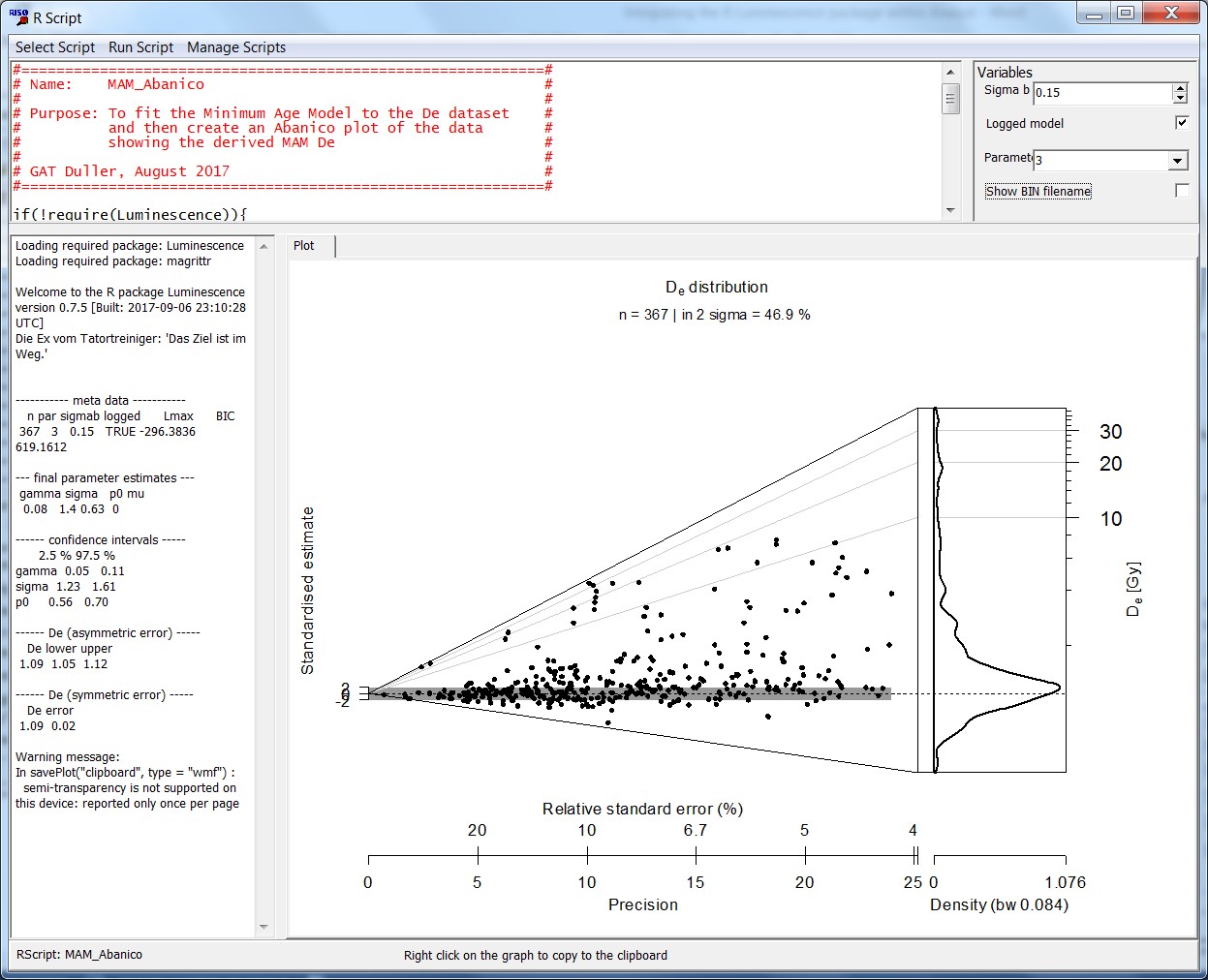This screenshot has height=980, width=1208.
Task: Click the 'De (asymmetric error)' heading in output
Action: coord(108,633)
